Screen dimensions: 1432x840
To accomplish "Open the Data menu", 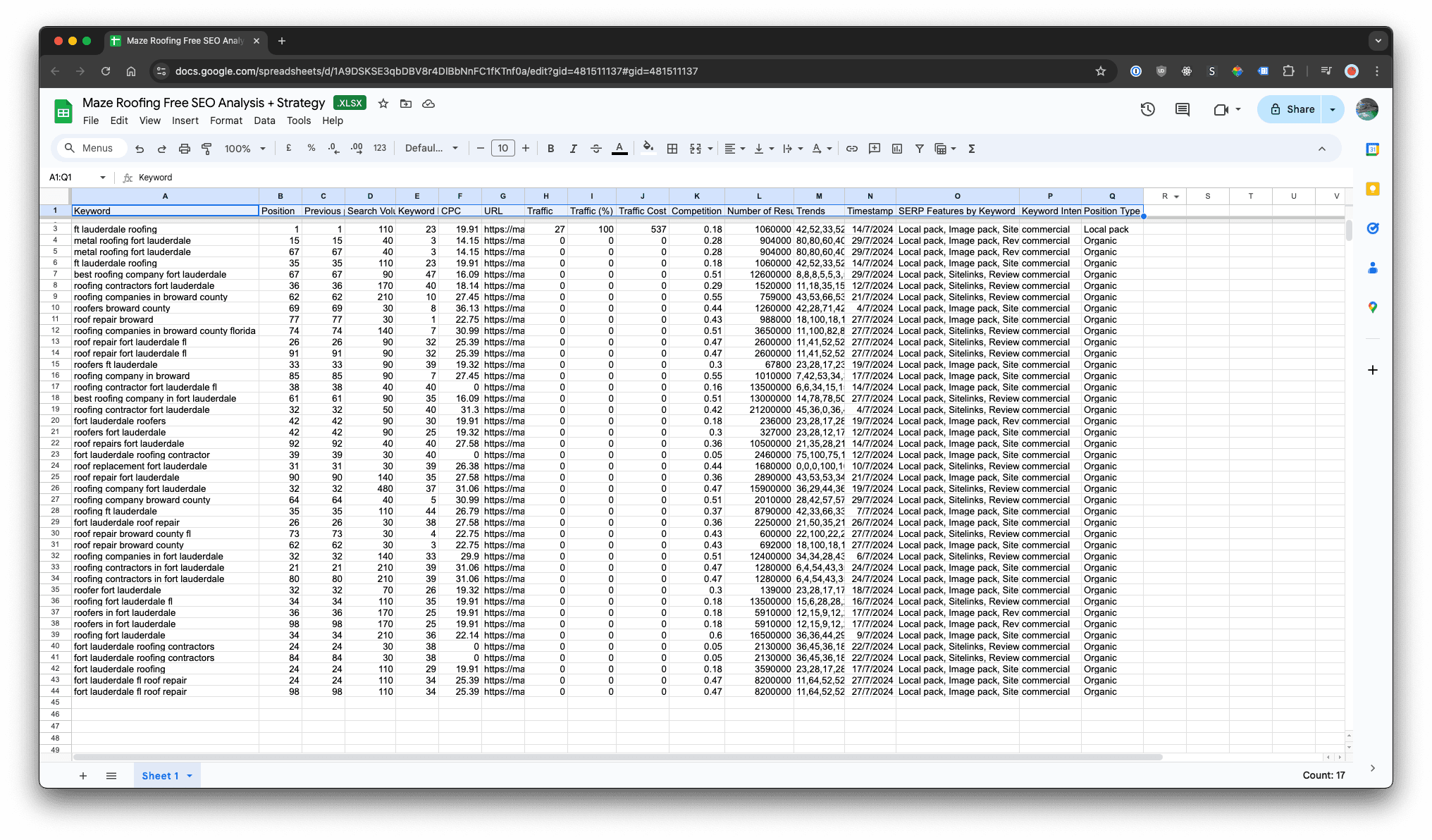I will pos(264,121).
